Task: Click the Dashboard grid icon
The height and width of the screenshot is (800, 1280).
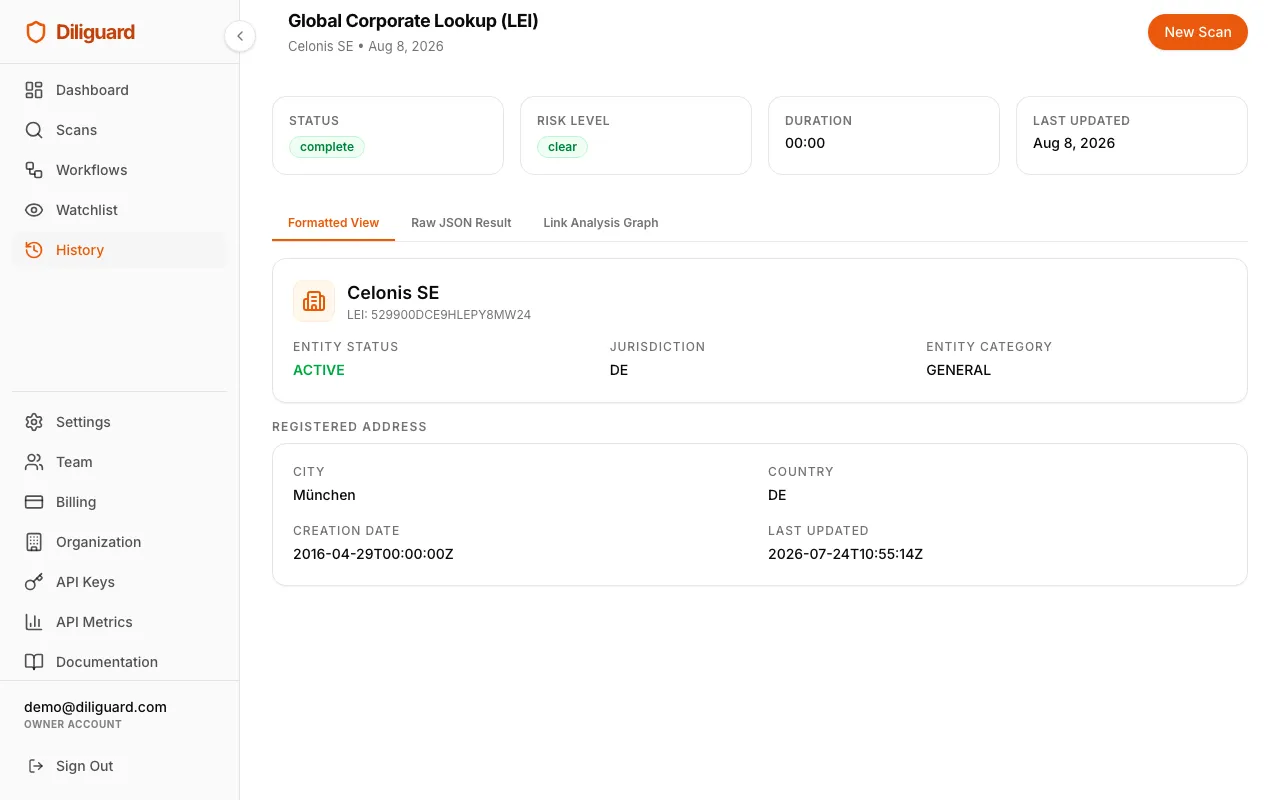Action: coord(34,90)
